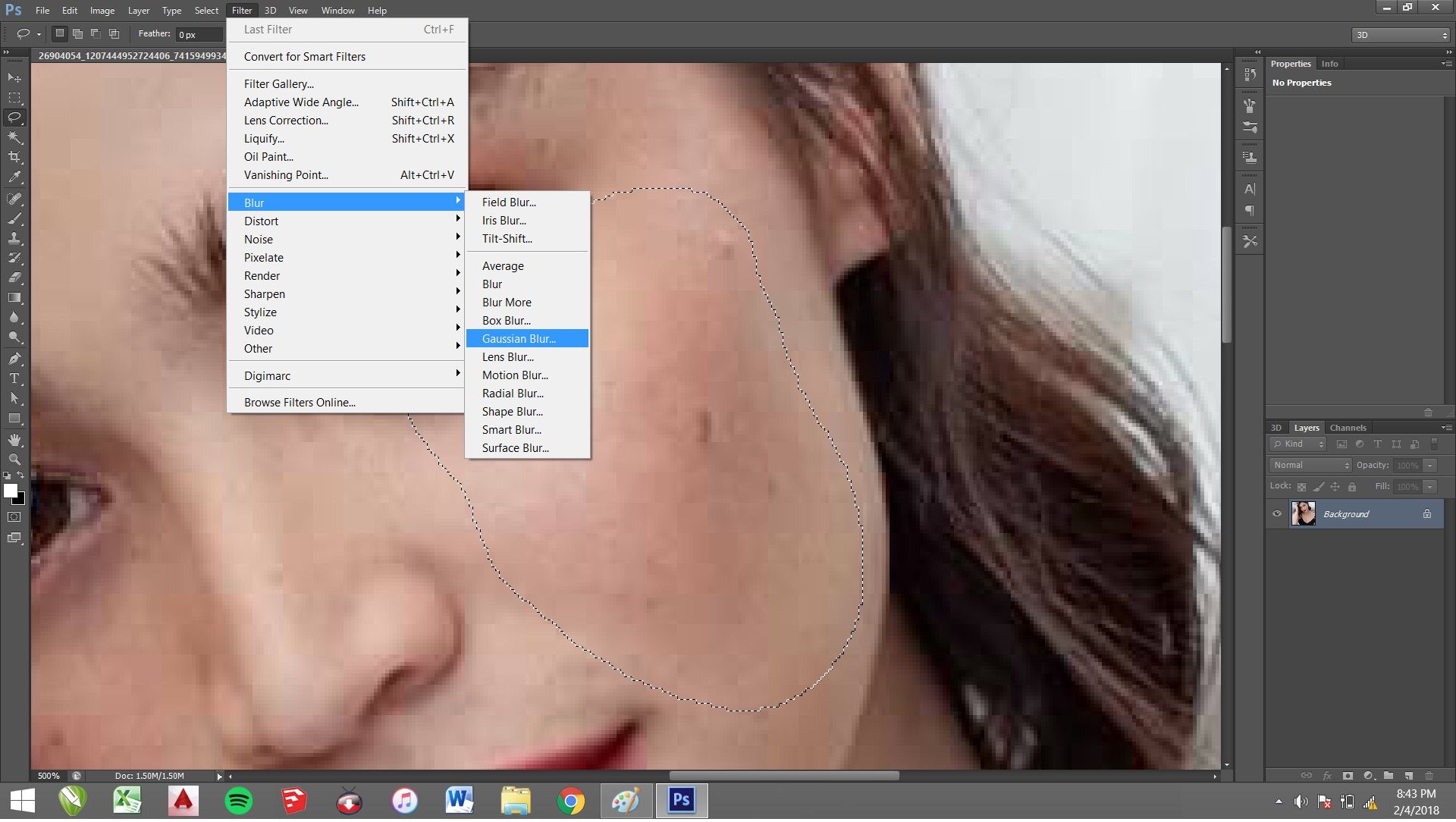Select the Hand tool
The image size is (1456, 822).
14,440
